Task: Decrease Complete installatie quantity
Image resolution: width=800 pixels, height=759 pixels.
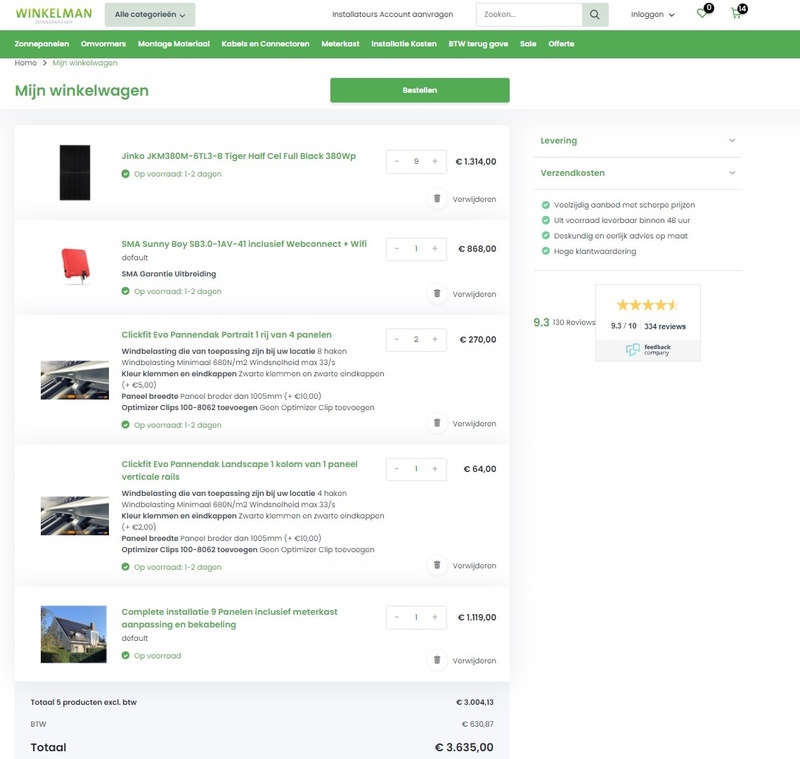Action: tap(396, 617)
